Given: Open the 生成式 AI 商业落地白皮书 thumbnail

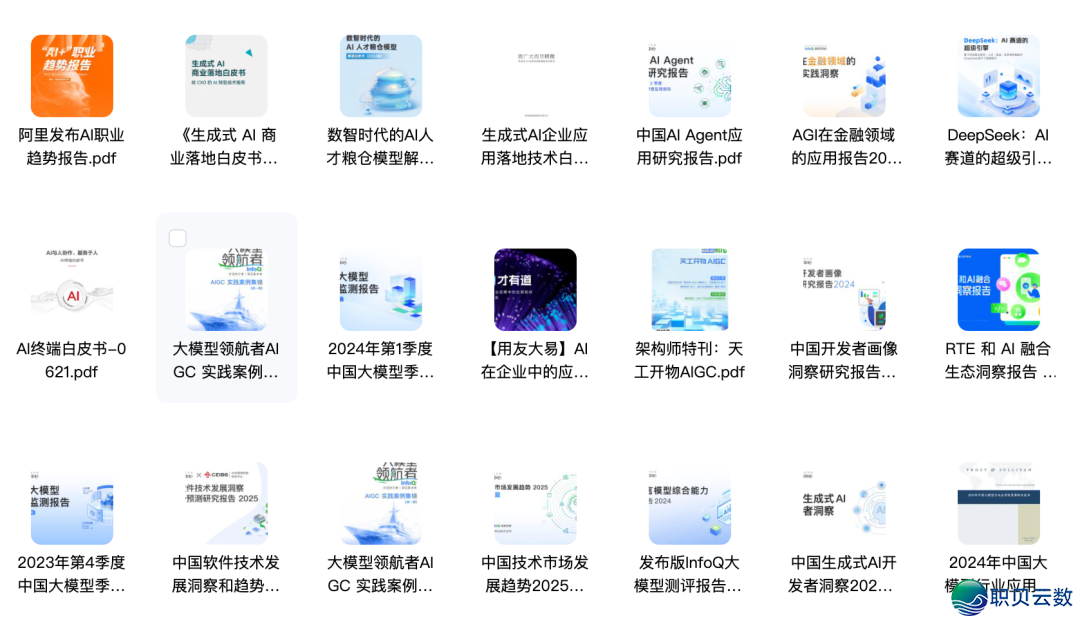Looking at the screenshot, I should [x=226, y=76].
